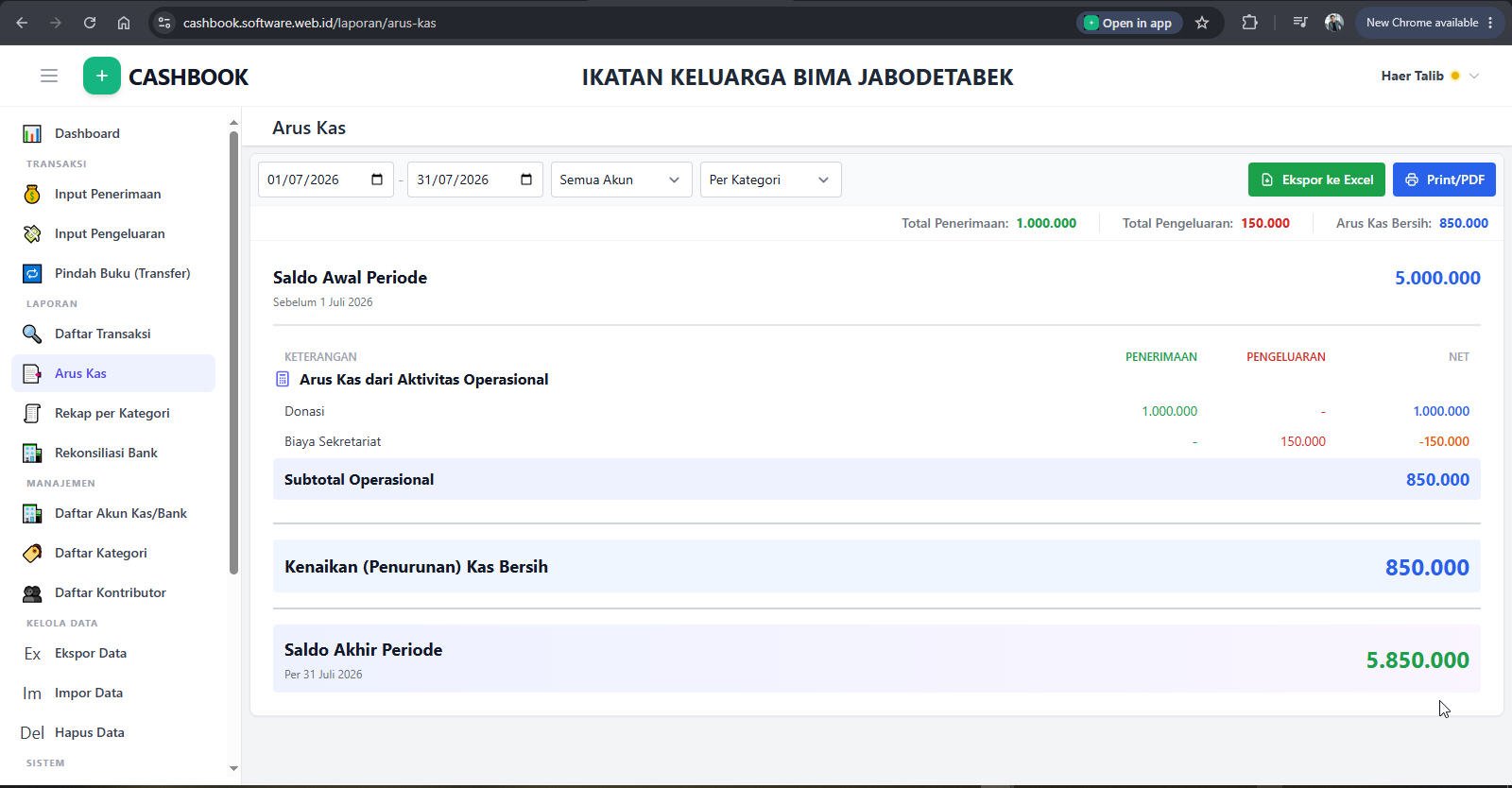
Task: Open Pindah Buku (Transfer) page
Action: pyautogui.click(x=113, y=273)
